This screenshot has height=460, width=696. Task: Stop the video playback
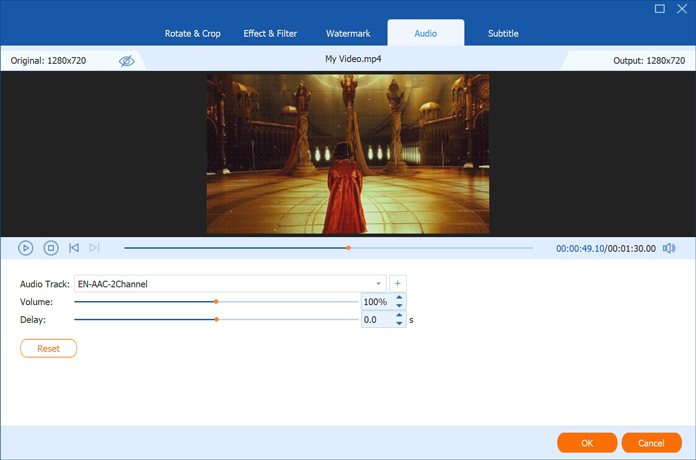coord(50,248)
